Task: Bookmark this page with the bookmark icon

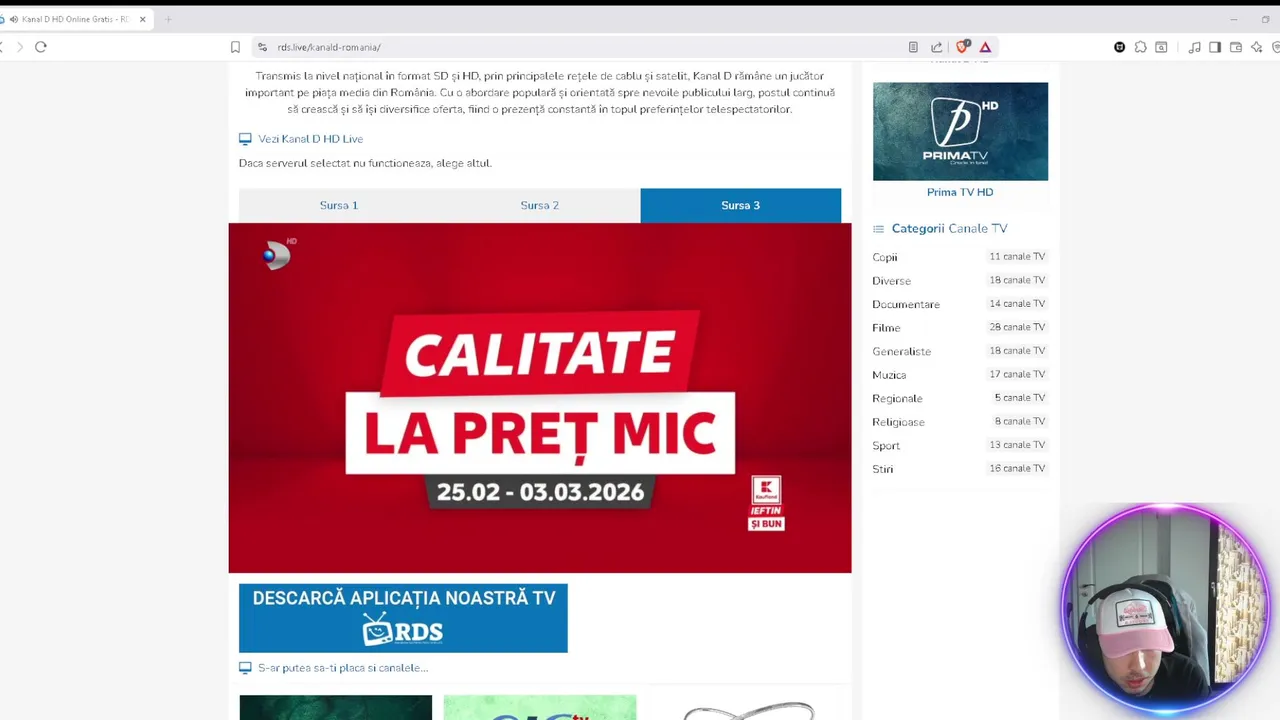Action: (x=235, y=47)
